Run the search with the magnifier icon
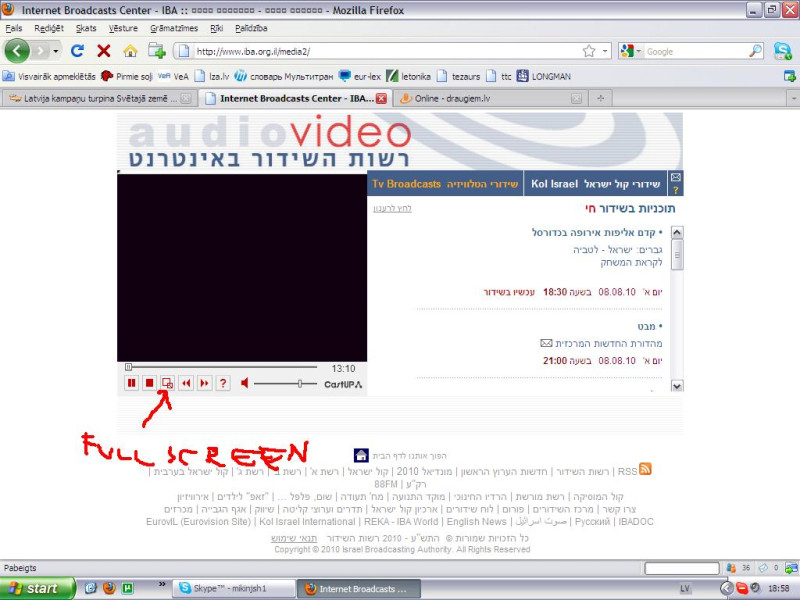800x600 pixels. point(755,51)
